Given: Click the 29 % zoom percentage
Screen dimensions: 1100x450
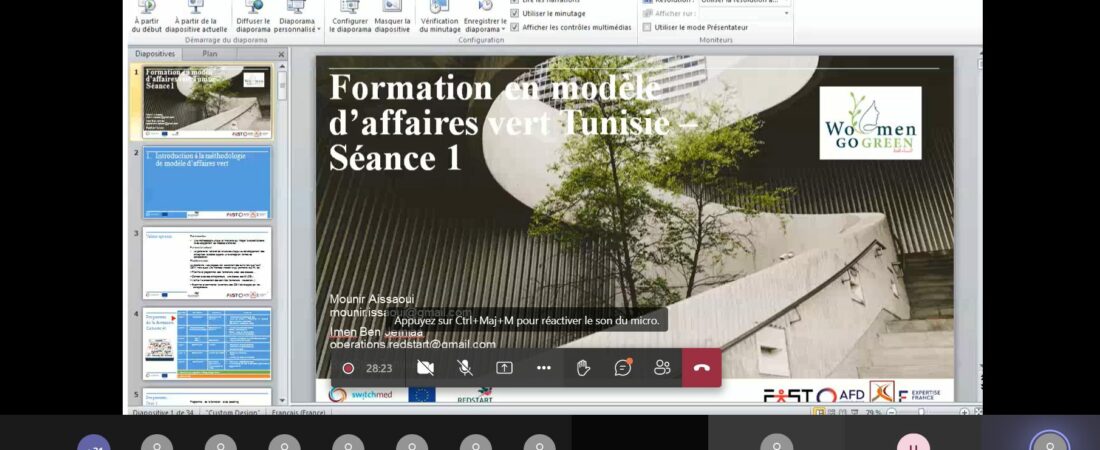Looking at the screenshot, I should click(x=873, y=412).
